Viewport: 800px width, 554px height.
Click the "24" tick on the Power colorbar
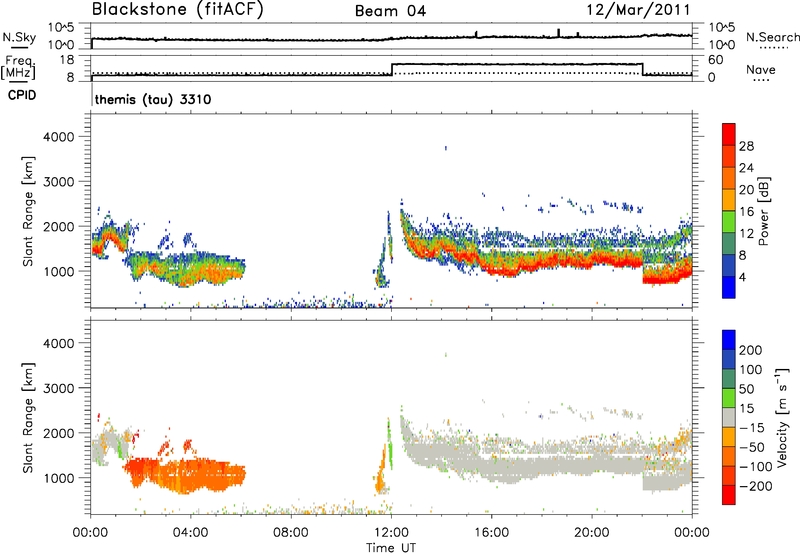(x=746, y=168)
